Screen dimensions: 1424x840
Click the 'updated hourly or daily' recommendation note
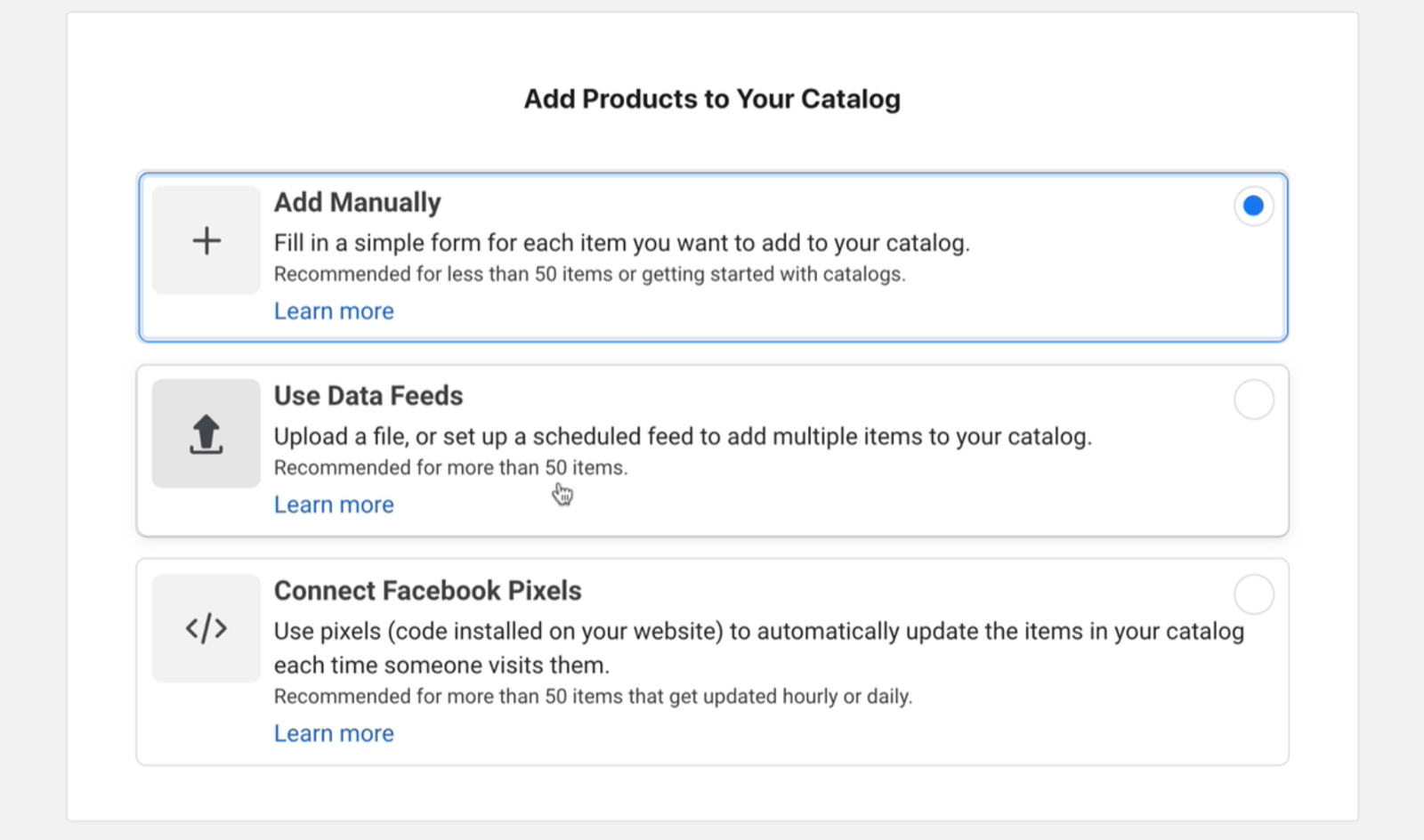(x=593, y=697)
